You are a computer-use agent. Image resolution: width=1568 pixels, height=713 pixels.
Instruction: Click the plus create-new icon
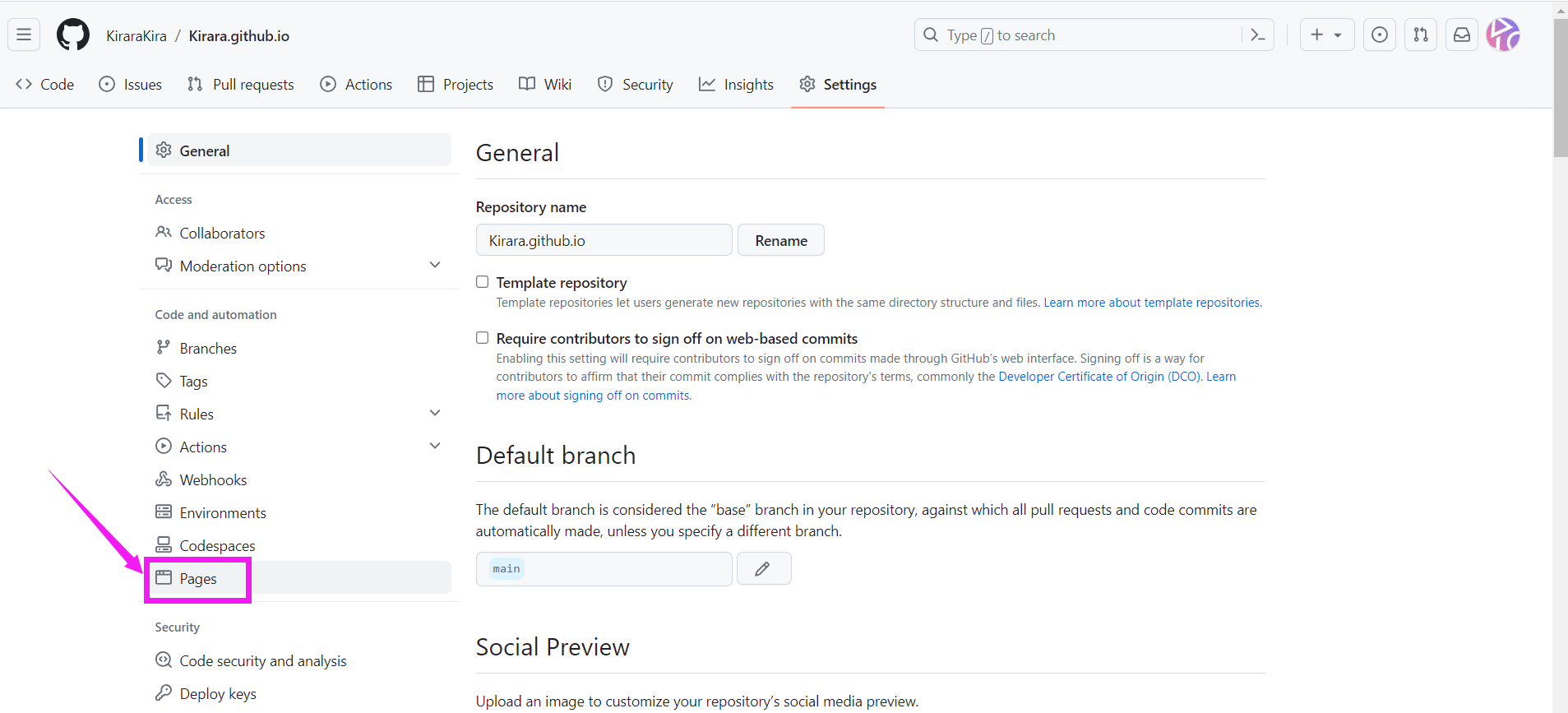tap(1317, 35)
